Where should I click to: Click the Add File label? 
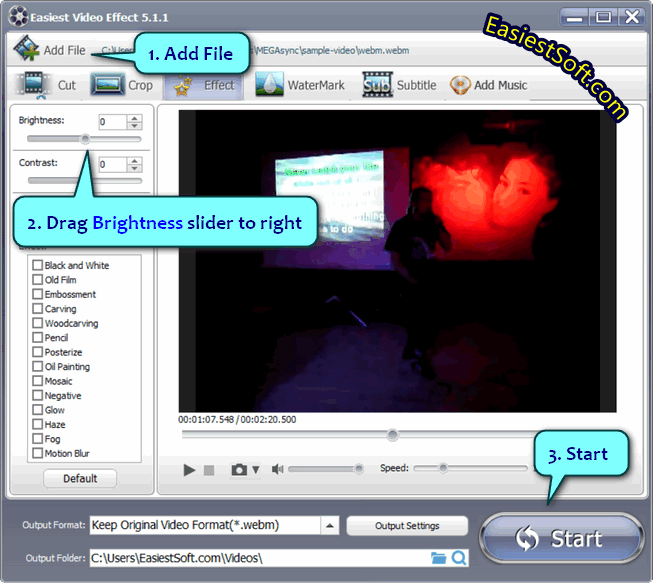[x=65, y=50]
